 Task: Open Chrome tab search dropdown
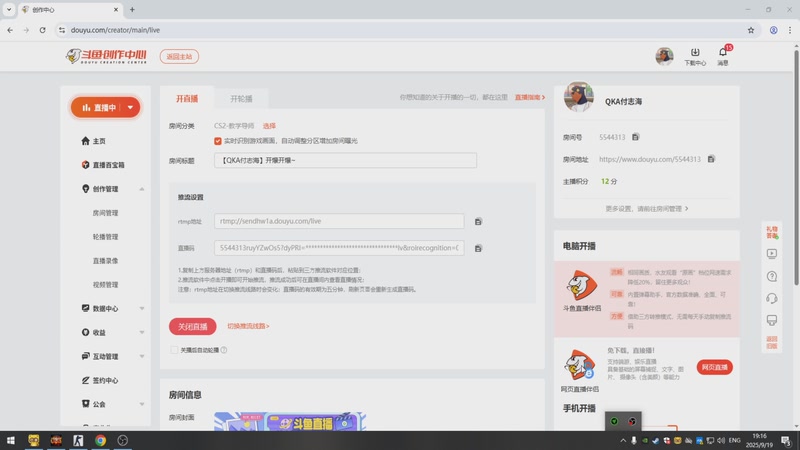coord(9,9)
